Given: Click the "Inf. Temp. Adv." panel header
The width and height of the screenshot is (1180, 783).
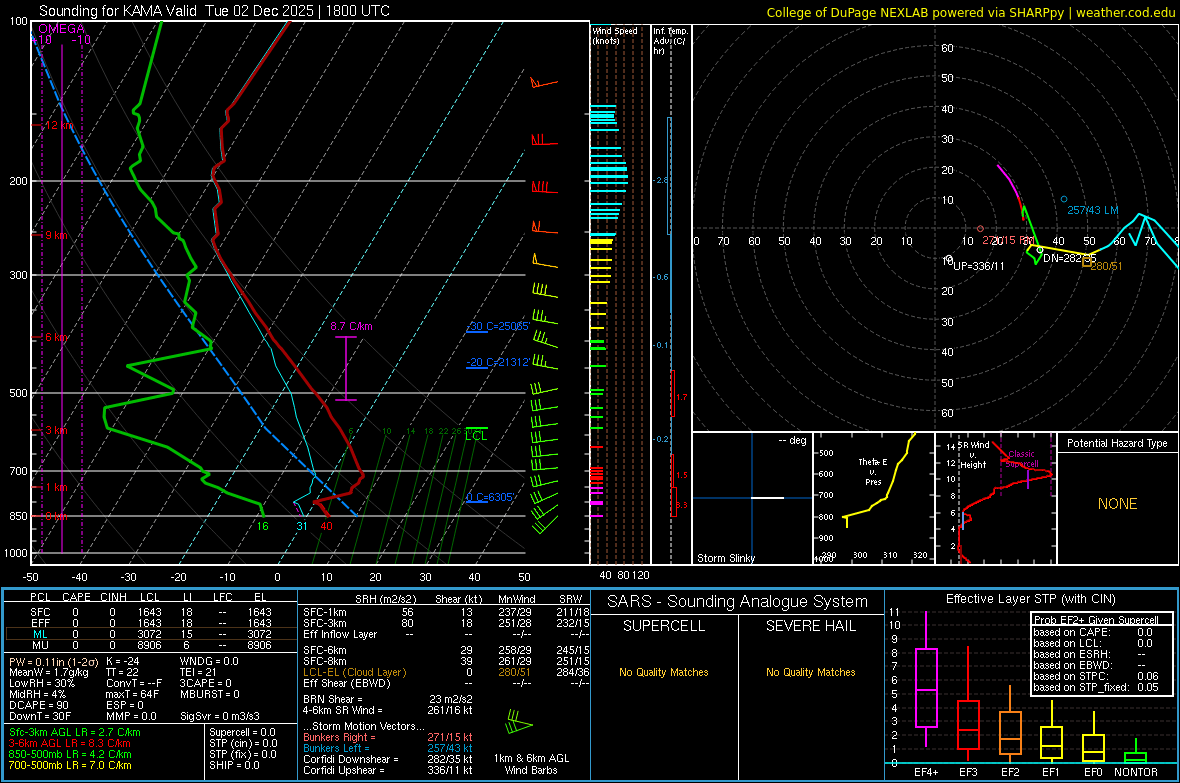Looking at the screenshot, I should pos(670,41).
